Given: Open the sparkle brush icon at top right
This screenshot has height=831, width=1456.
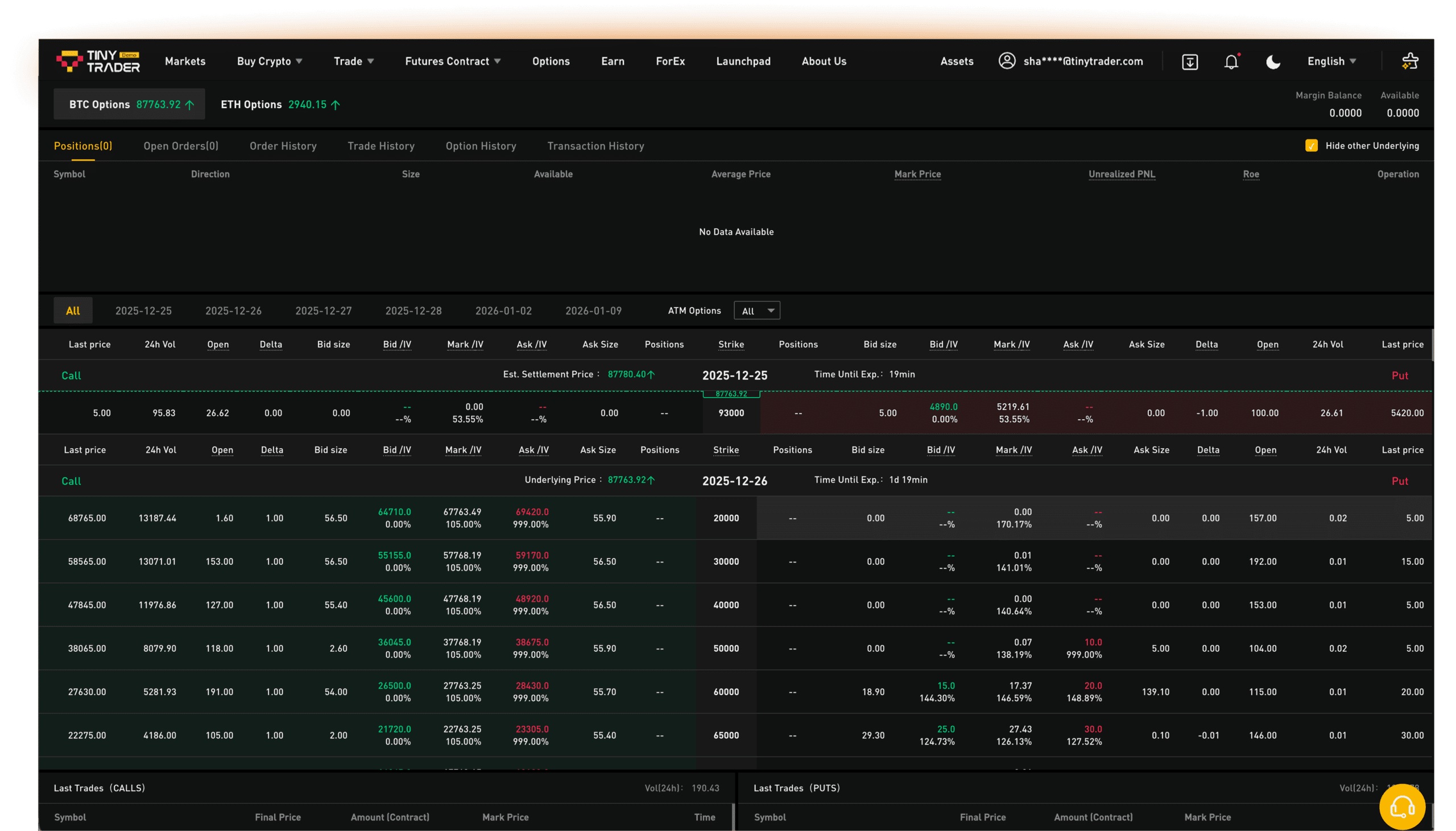Looking at the screenshot, I should [1409, 60].
